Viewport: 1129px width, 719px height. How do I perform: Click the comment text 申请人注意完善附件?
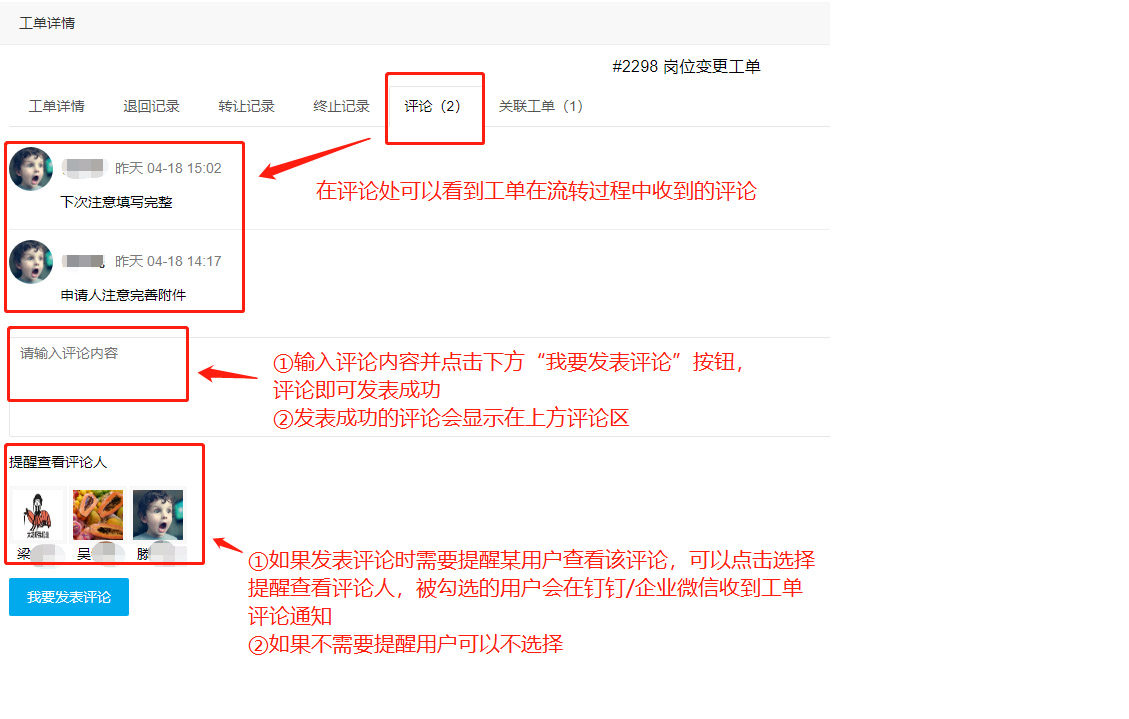coord(123,295)
